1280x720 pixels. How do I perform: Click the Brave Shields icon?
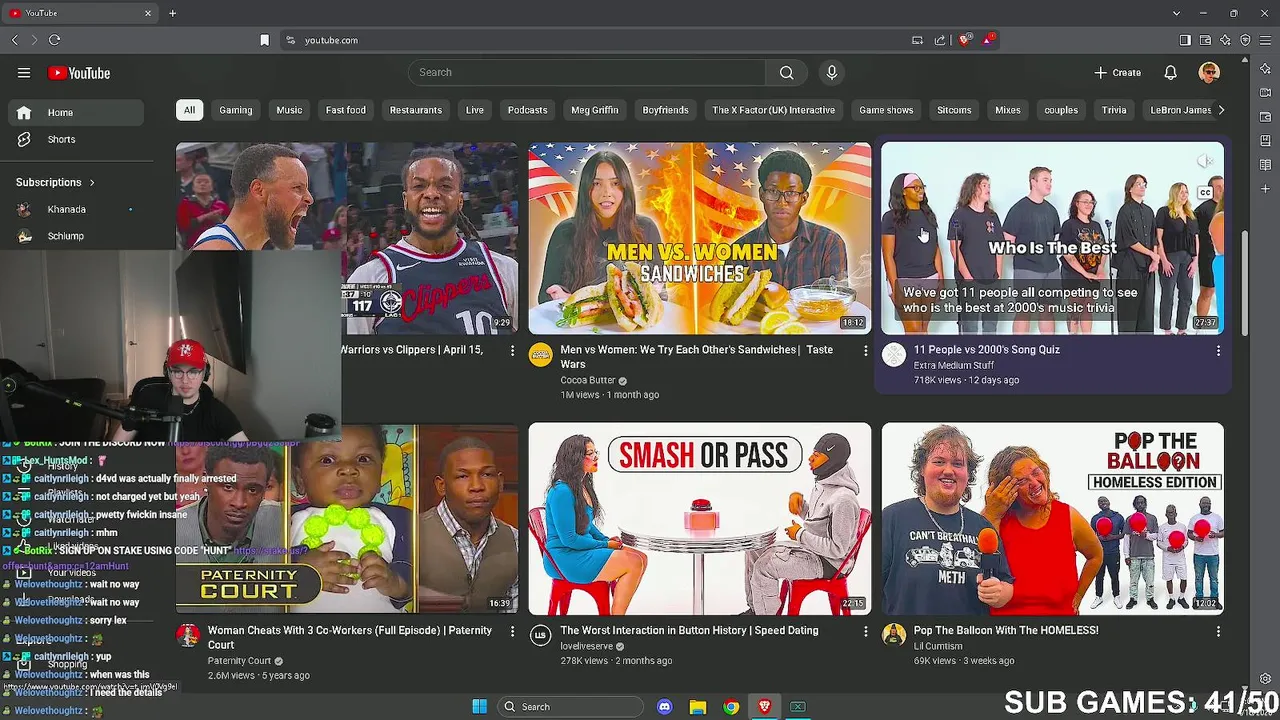coord(964,40)
